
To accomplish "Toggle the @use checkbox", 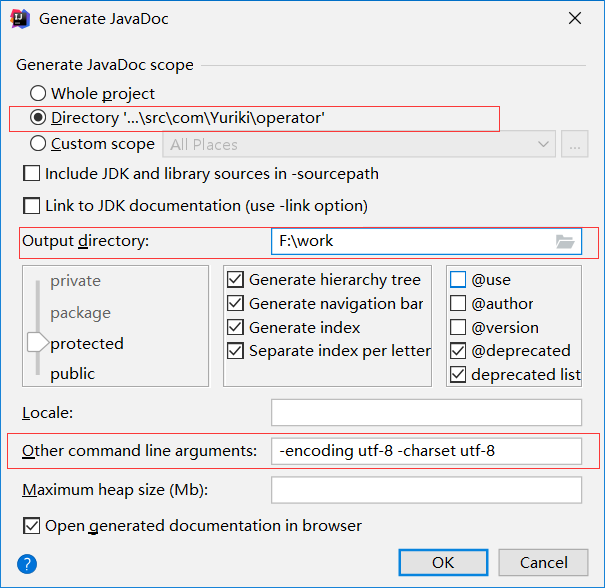I will [458, 280].
